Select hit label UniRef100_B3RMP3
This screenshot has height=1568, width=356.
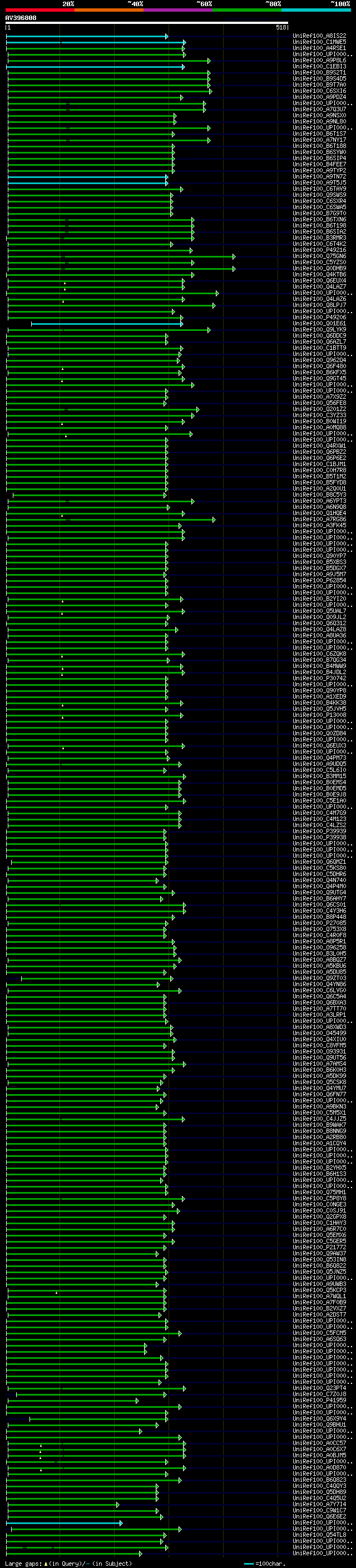tap(319, 238)
